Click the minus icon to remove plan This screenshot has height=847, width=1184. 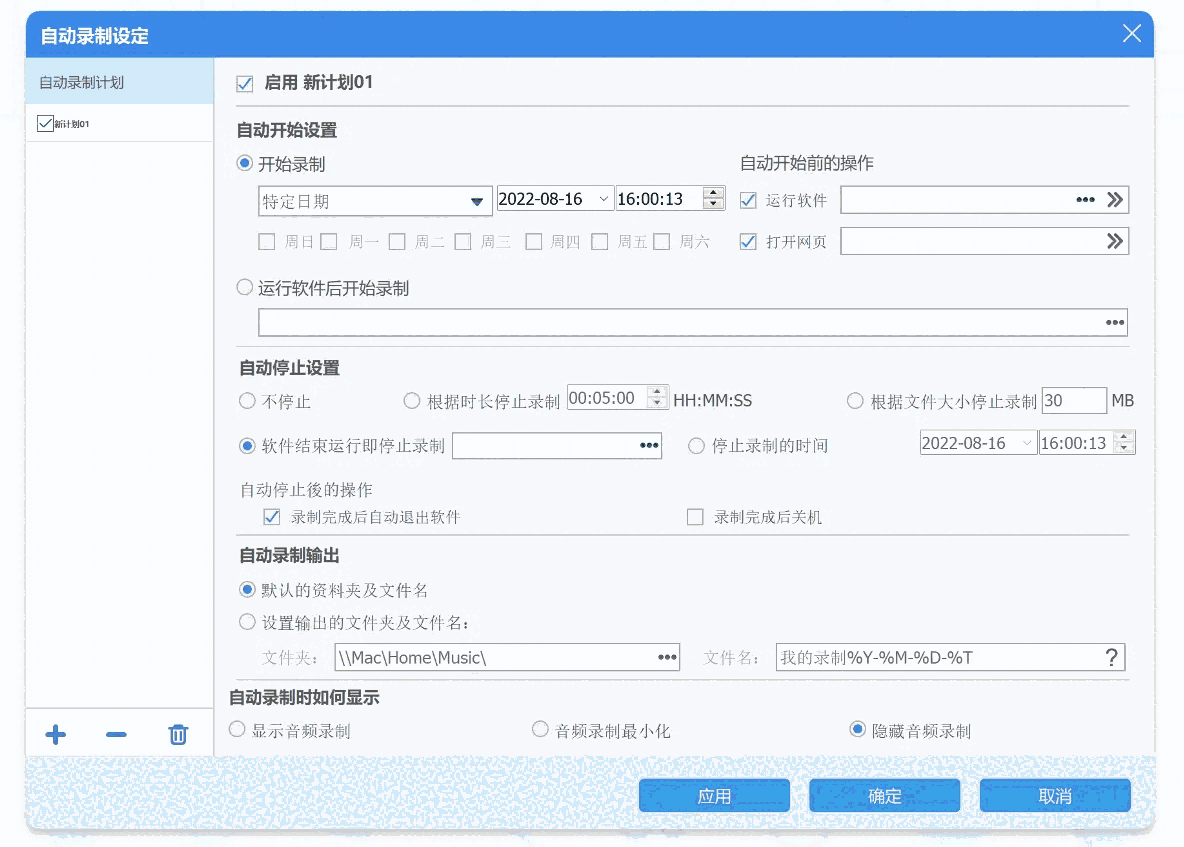pos(116,734)
